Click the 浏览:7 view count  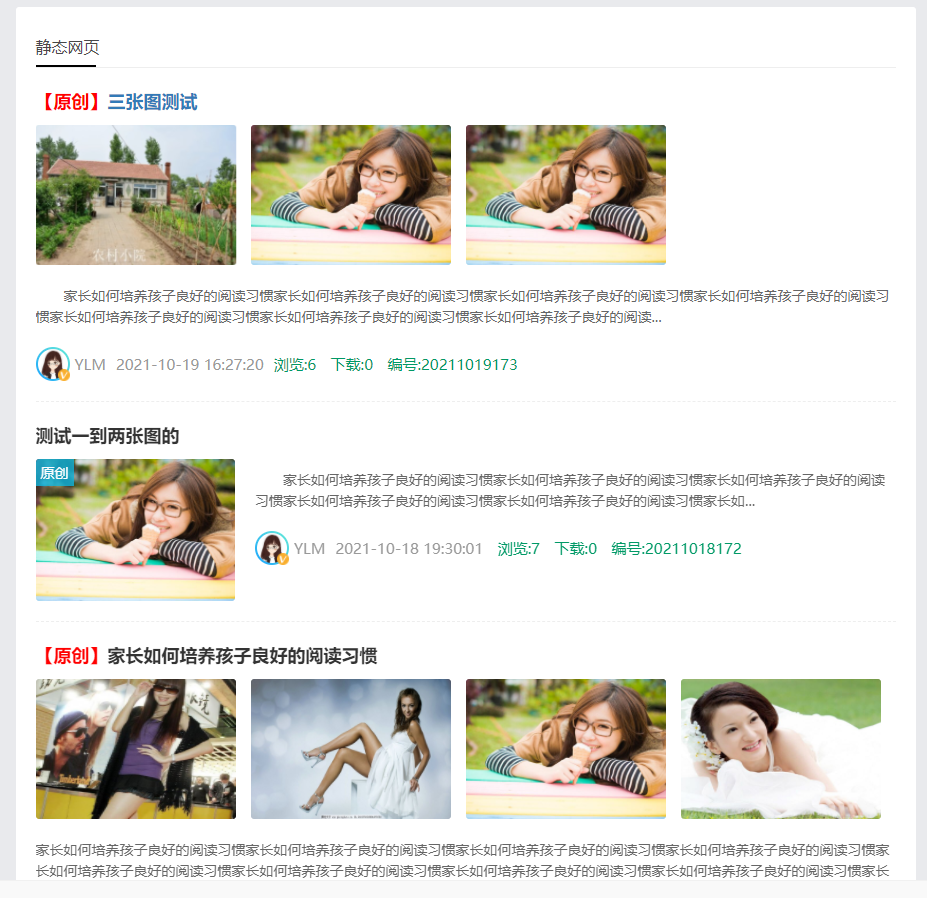tap(518, 549)
